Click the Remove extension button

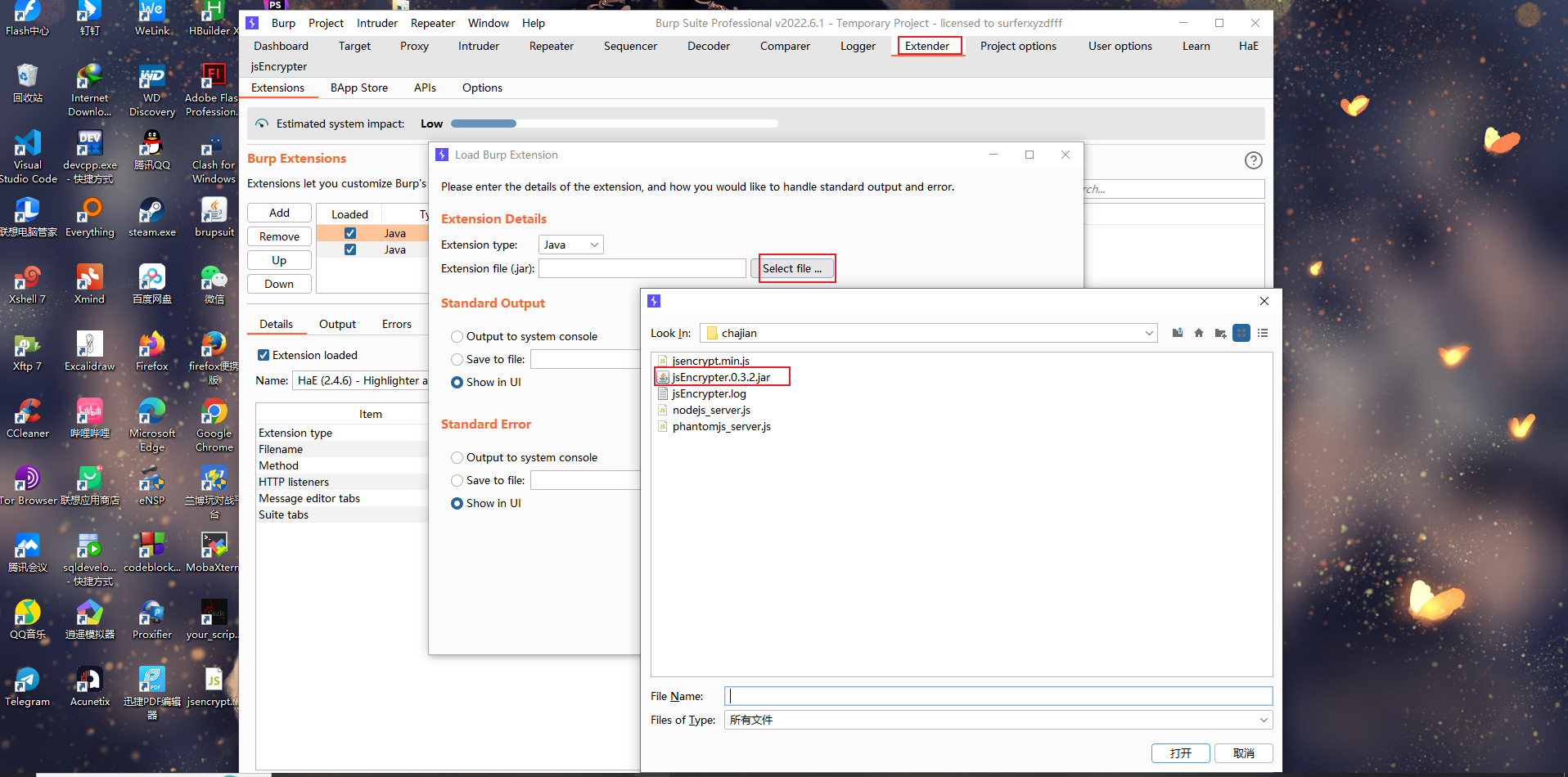point(279,236)
